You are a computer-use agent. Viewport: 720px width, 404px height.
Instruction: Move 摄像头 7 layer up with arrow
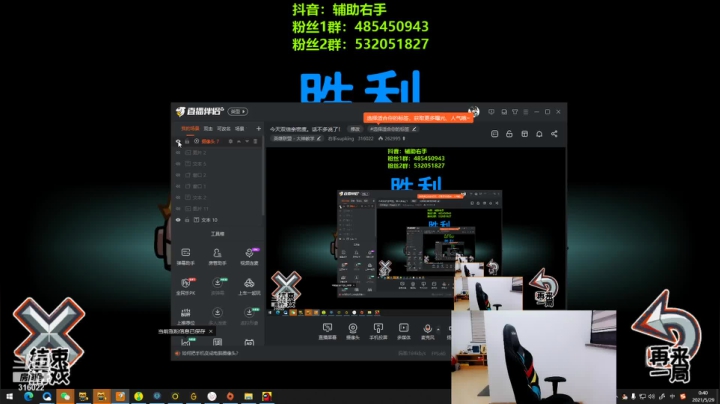[239, 141]
